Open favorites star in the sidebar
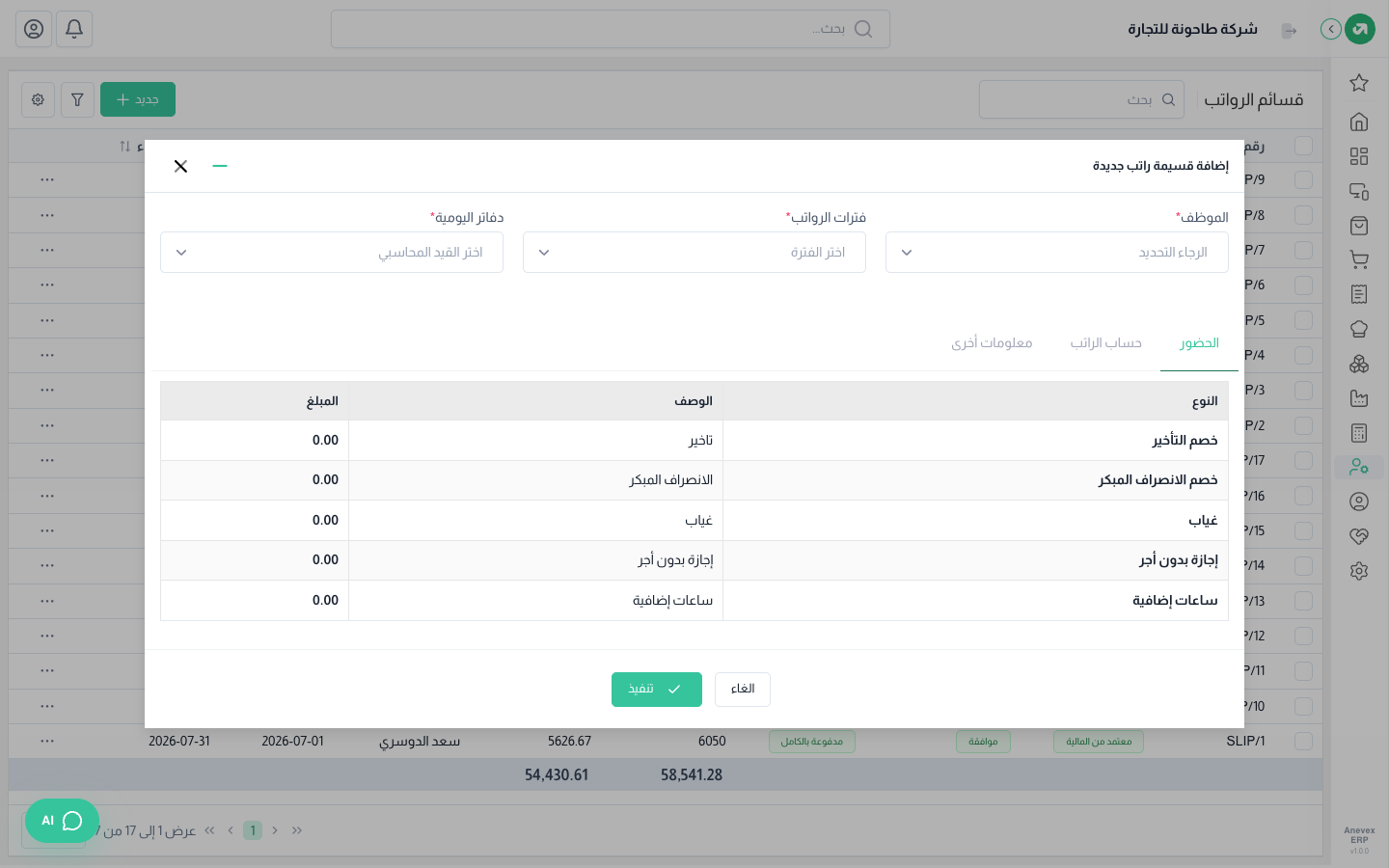The width and height of the screenshot is (1389, 868). (1359, 83)
